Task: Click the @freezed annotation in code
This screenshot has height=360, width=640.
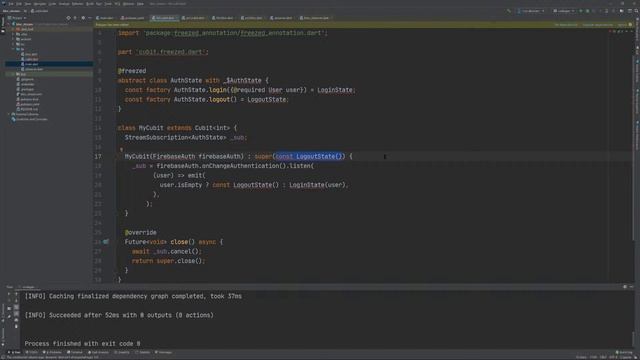Action: 132,71
